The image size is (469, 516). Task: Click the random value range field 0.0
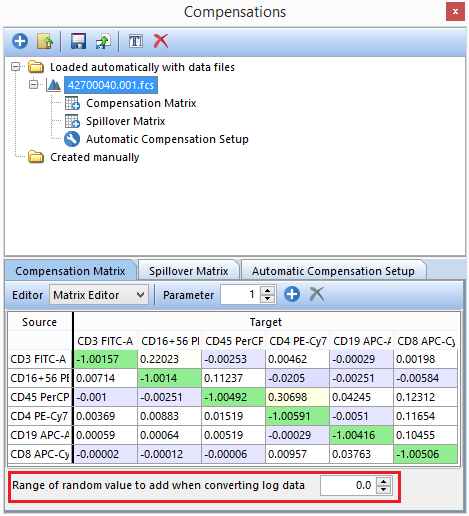coord(348,485)
